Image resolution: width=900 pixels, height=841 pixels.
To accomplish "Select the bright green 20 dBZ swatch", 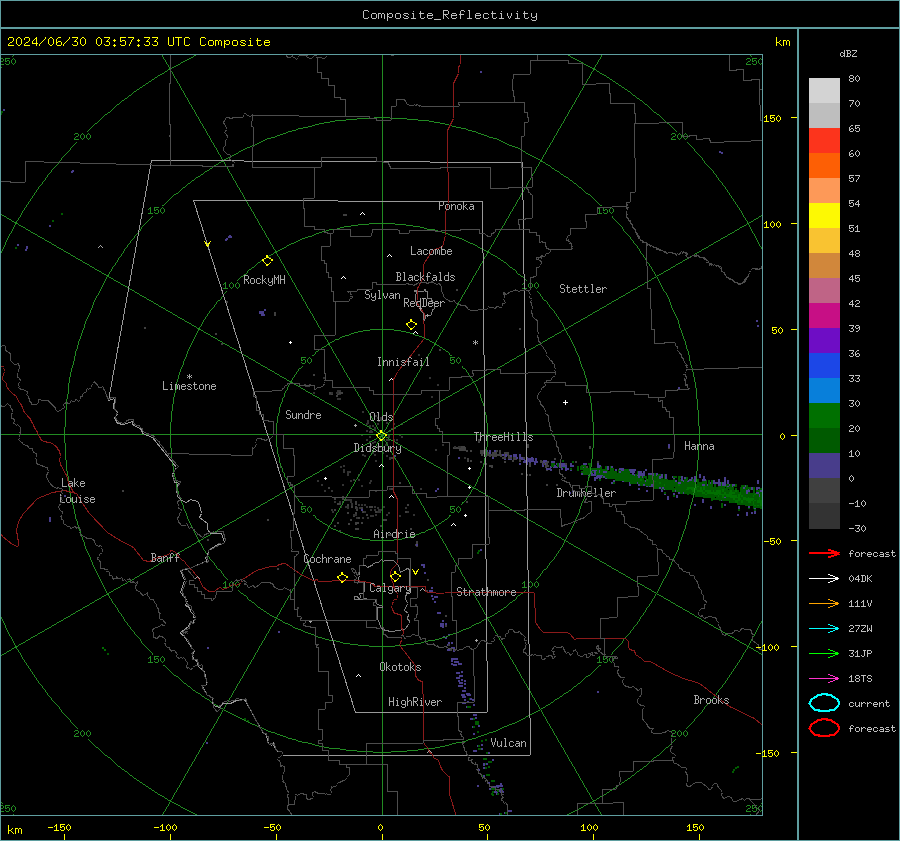I will [824, 415].
